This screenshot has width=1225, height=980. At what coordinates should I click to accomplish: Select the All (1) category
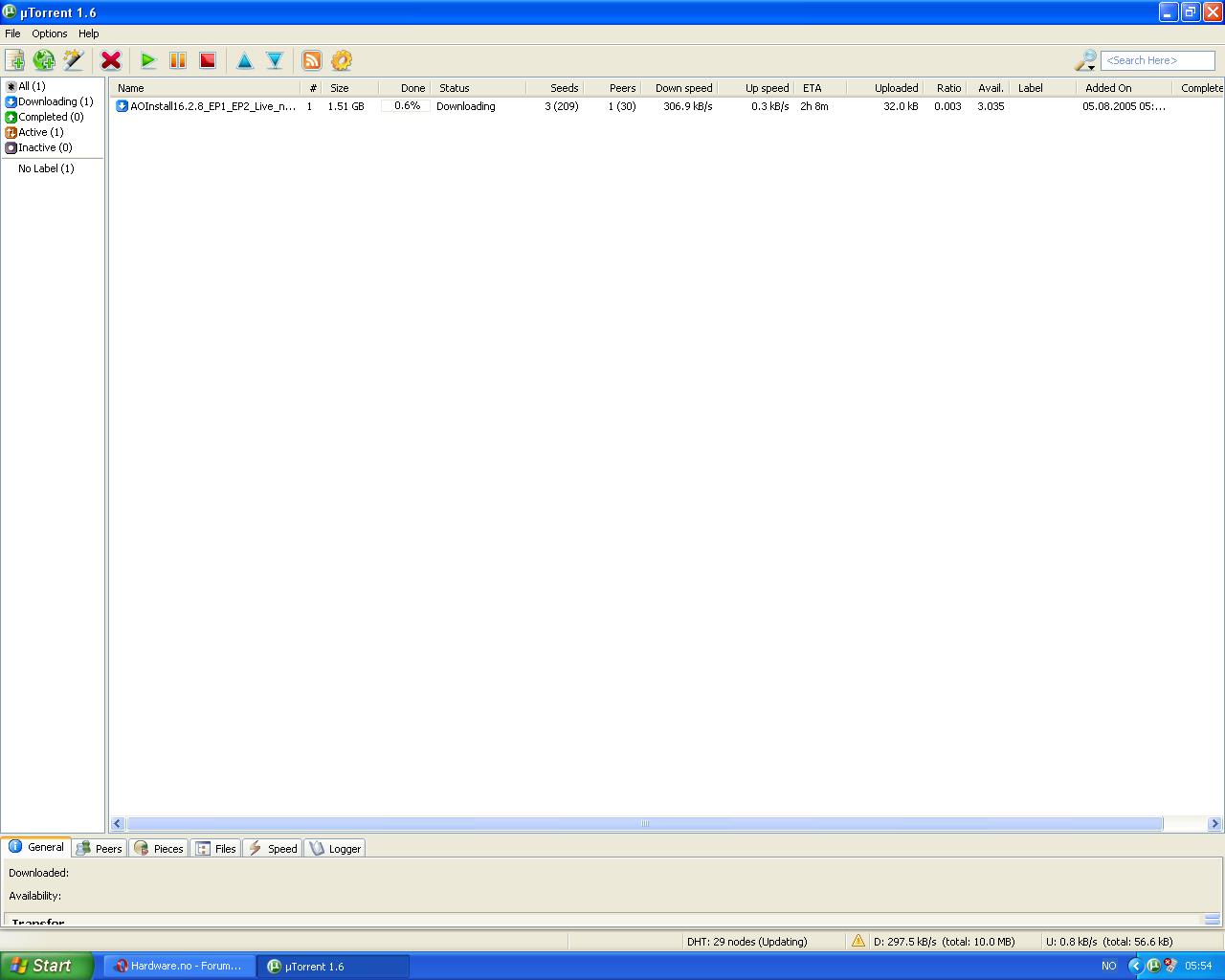coord(26,86)
